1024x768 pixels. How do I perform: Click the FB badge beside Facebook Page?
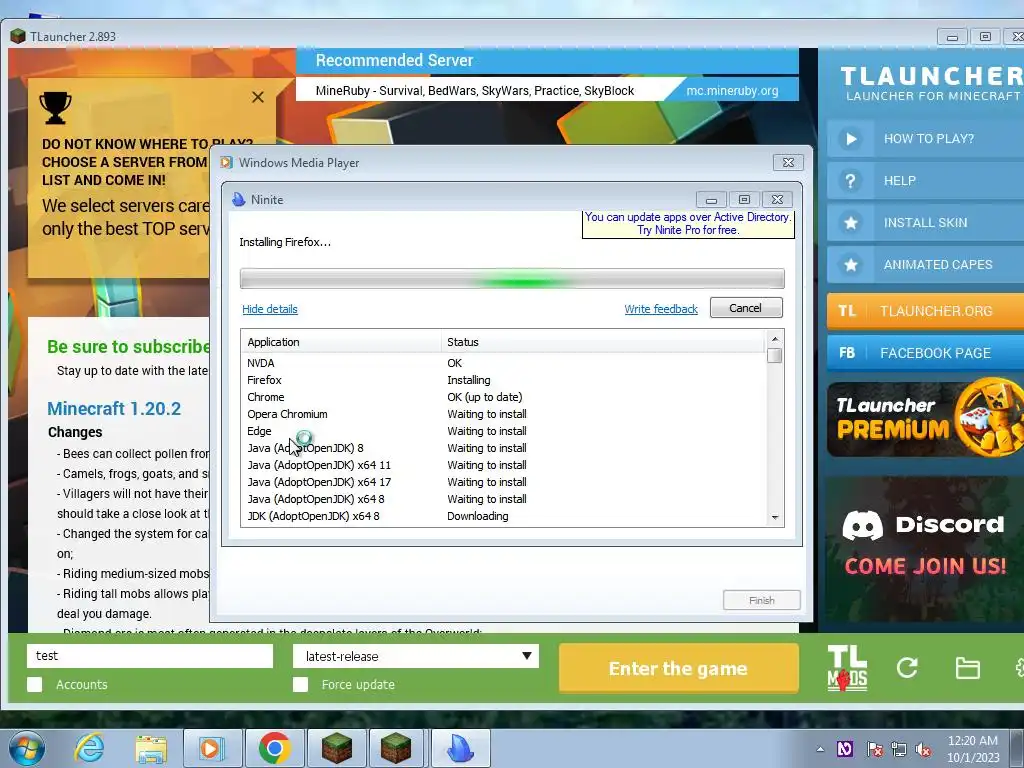click(847, 353)
